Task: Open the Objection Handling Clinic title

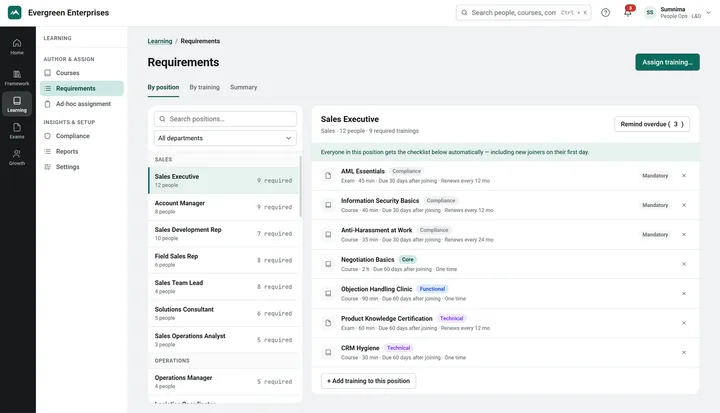Action: click(377, 289)
